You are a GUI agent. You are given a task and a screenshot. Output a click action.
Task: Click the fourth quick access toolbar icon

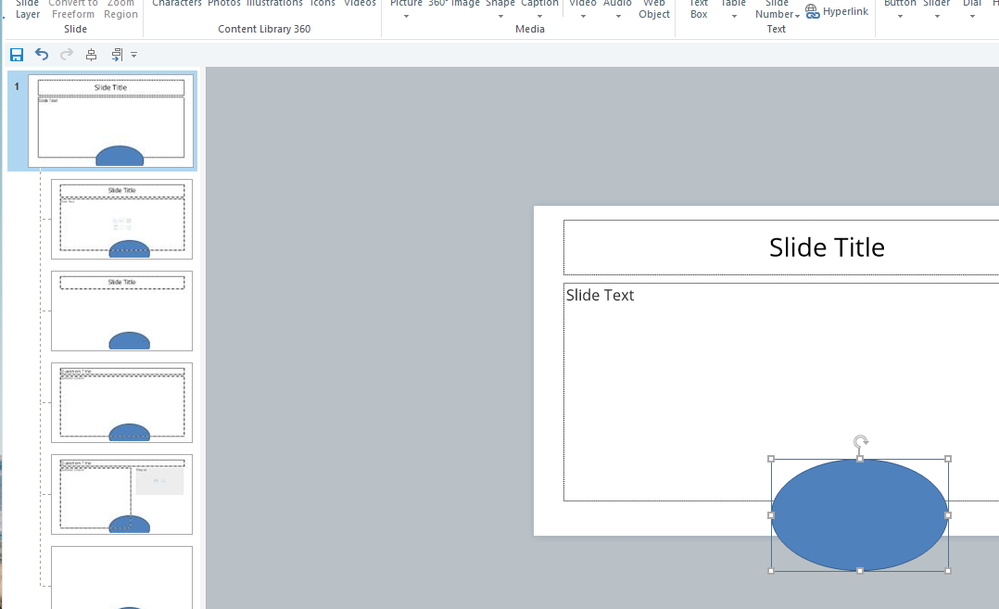click(91, 54)
